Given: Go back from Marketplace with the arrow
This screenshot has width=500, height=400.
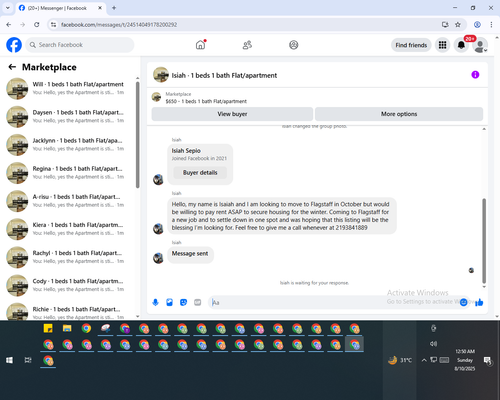Looking at the screenshot, I should (12, 67).
